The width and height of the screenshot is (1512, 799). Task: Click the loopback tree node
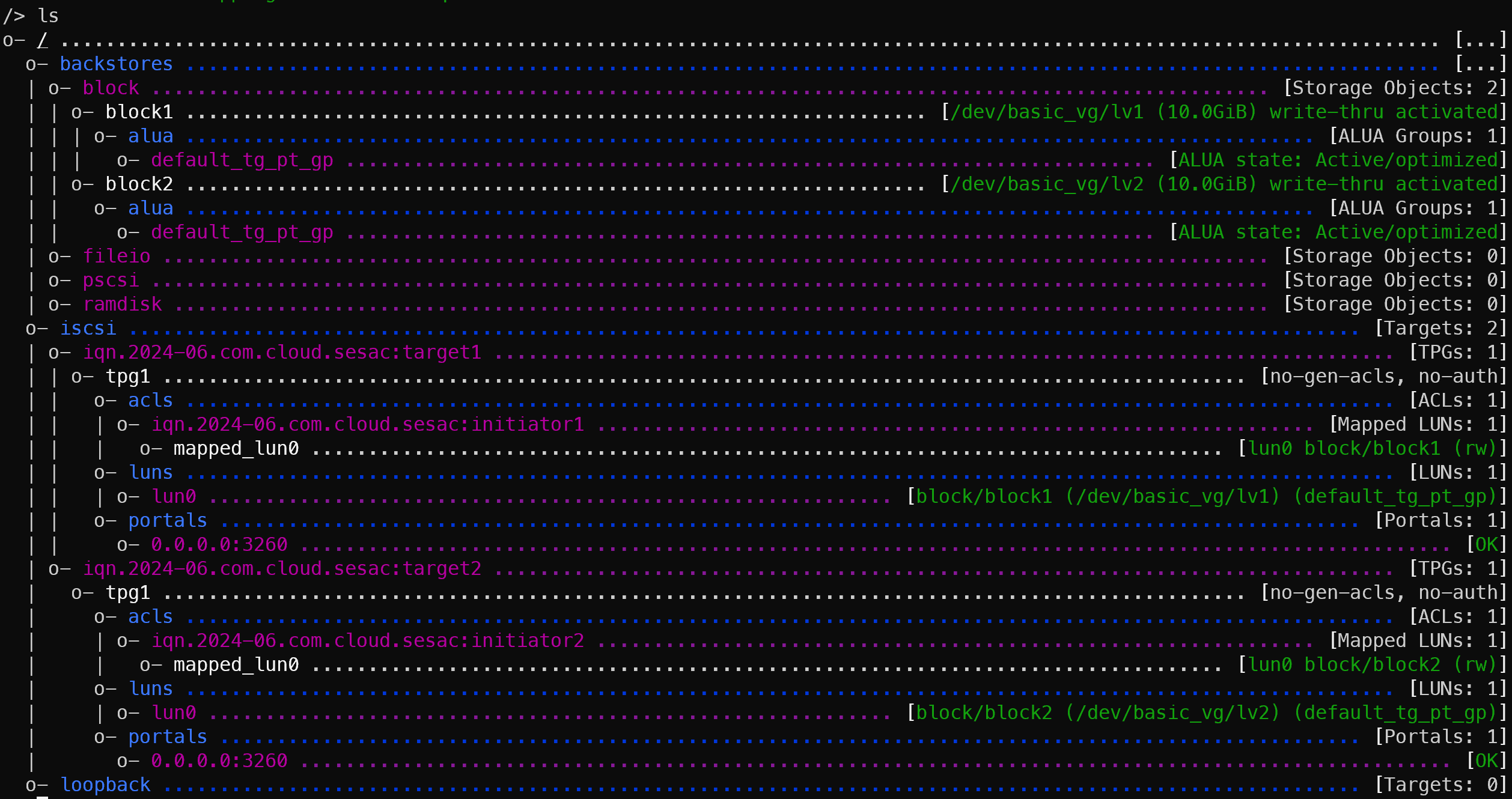pyautogui.click(x=105, y=785)
